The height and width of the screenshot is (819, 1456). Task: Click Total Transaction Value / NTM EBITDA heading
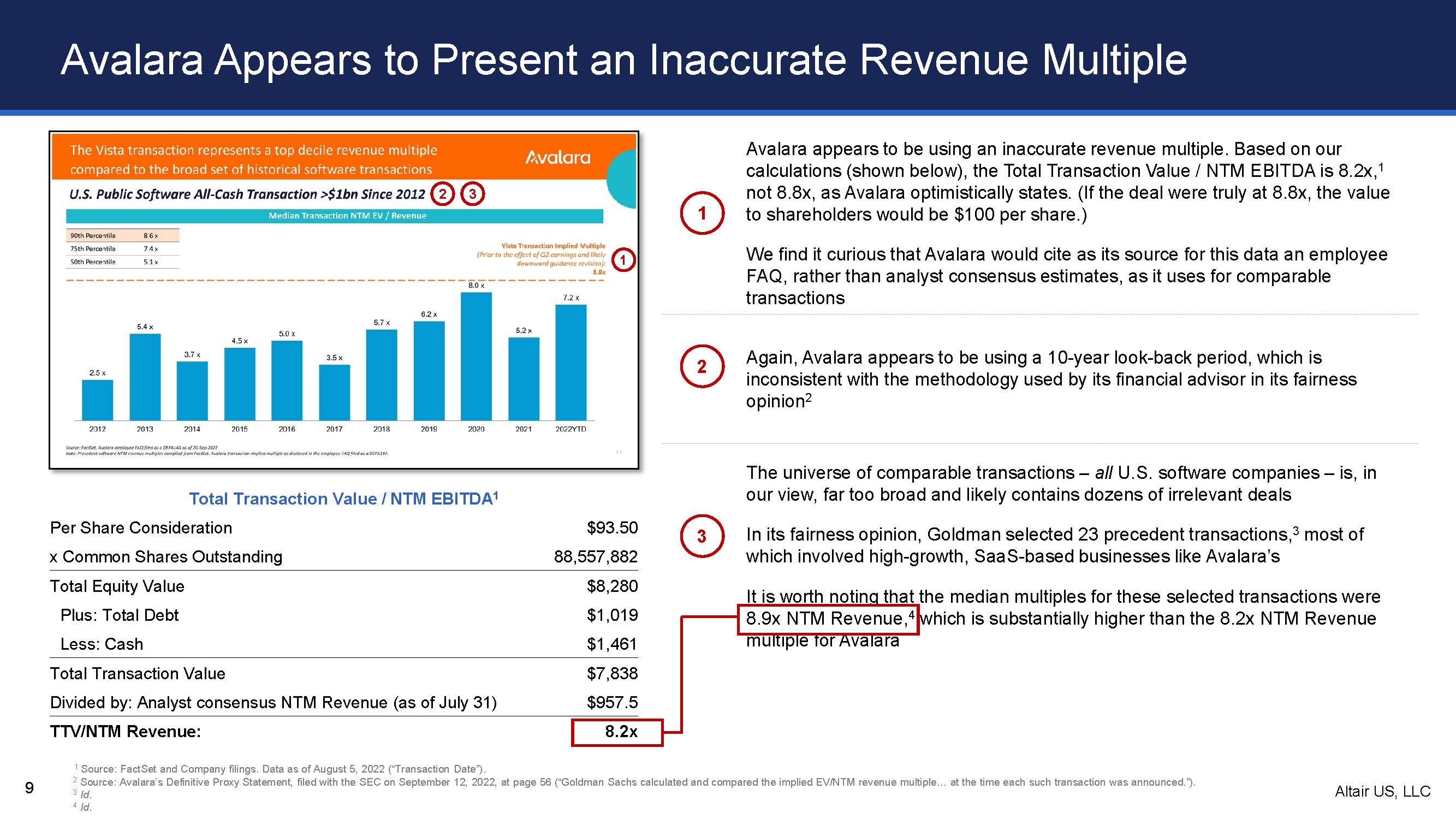[343, 498]
